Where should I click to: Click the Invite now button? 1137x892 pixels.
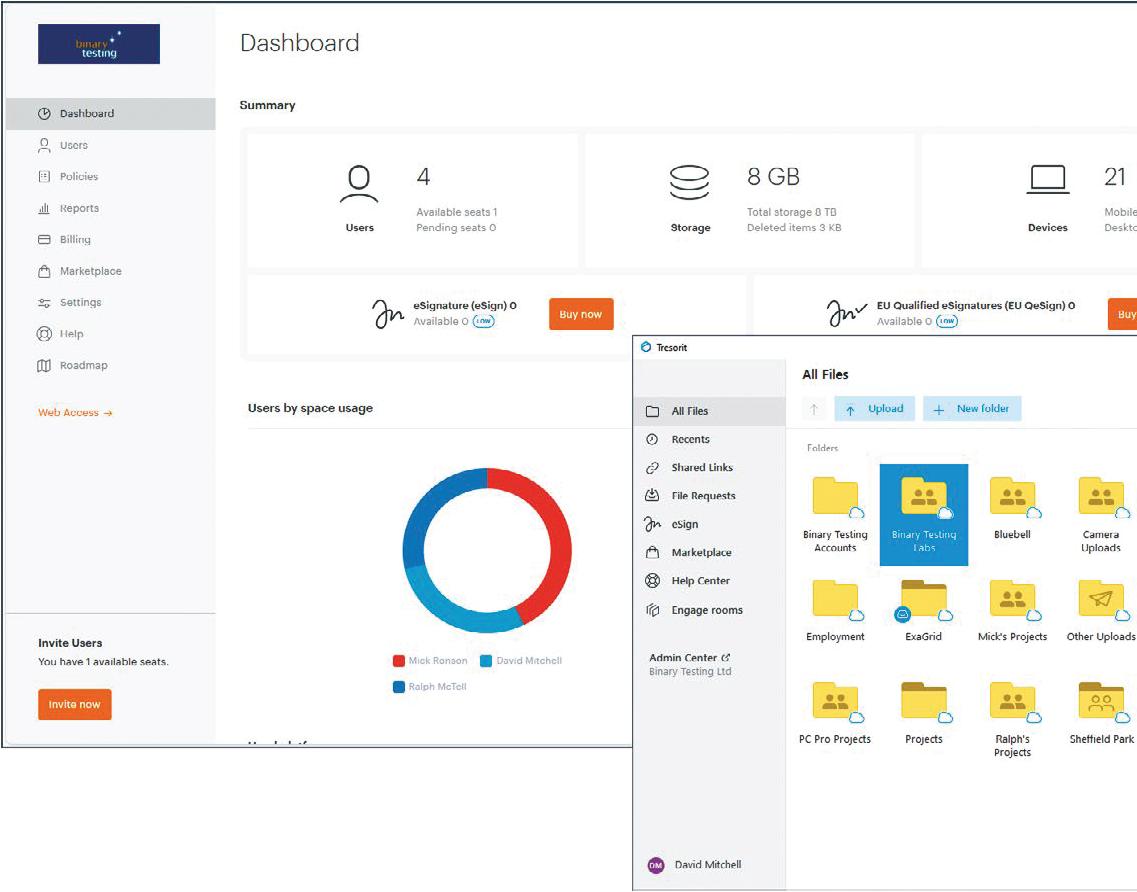(75, 704)
